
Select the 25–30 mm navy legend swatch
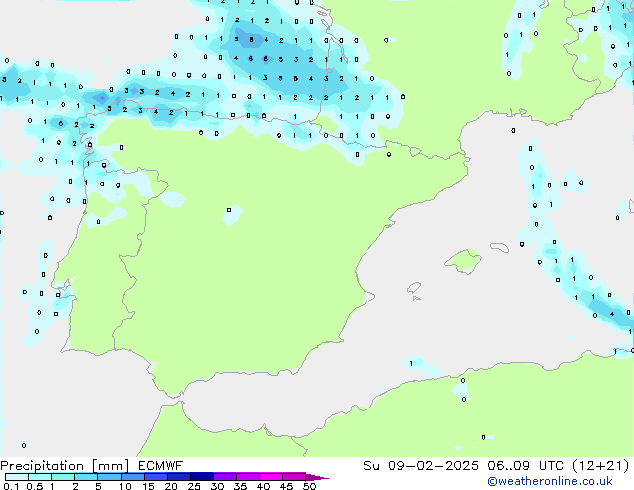(x=202, y=477)
